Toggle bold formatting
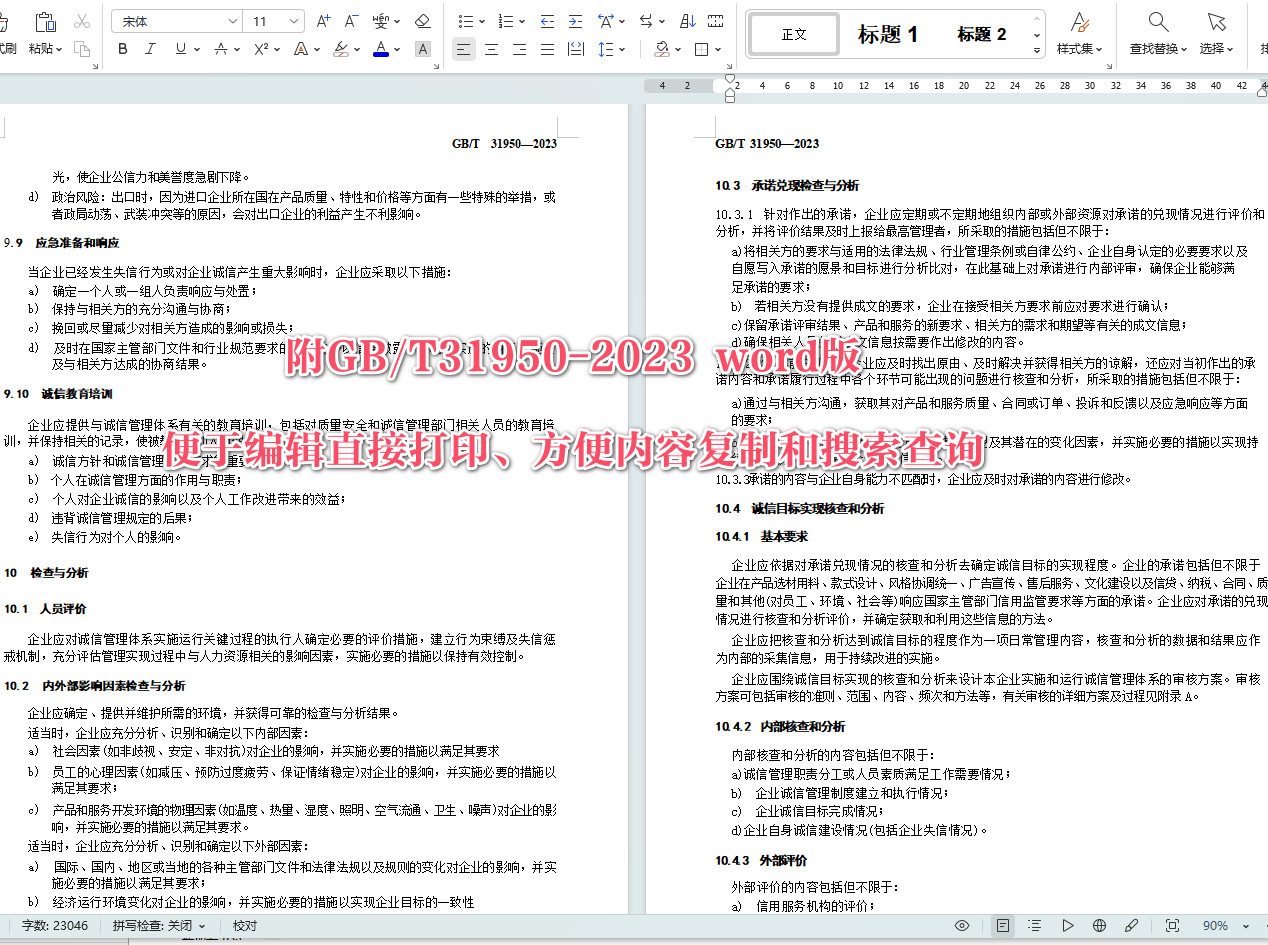This screenshot has width=1268, height=945. [x=122, y=48]
